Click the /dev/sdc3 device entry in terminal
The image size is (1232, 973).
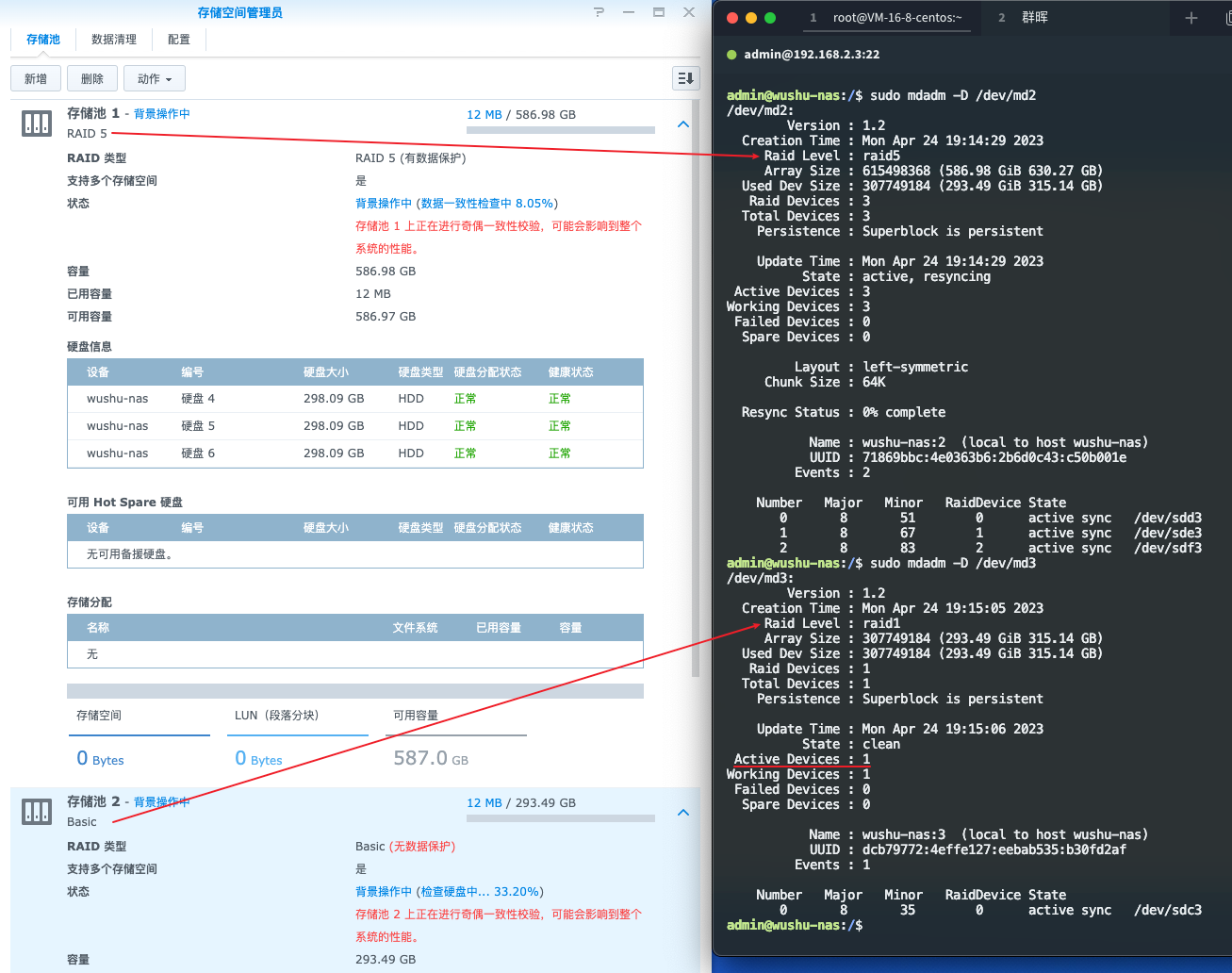click(x=1168, y=910)
